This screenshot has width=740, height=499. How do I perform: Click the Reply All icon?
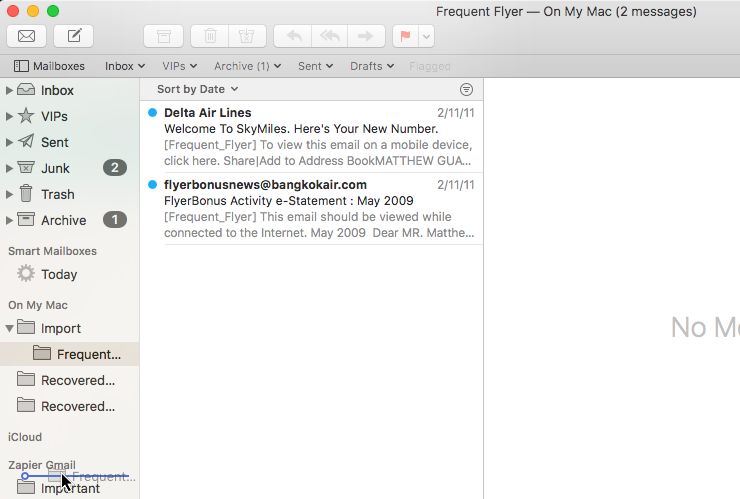[x=329, y=36]
